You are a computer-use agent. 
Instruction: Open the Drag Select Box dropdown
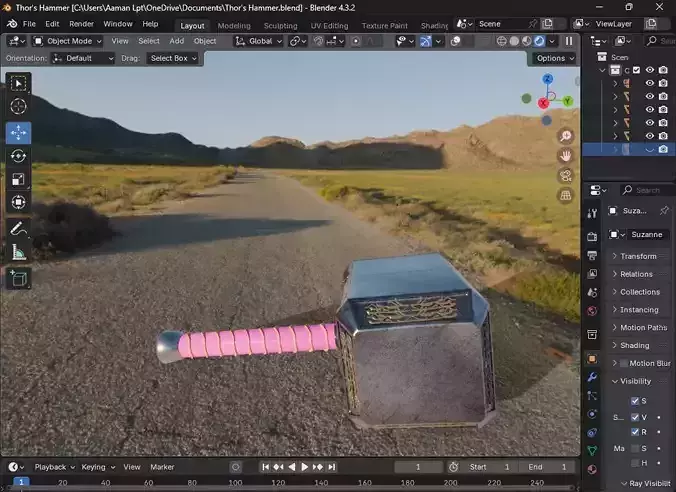pyautogui.click(x=173, y=58)
